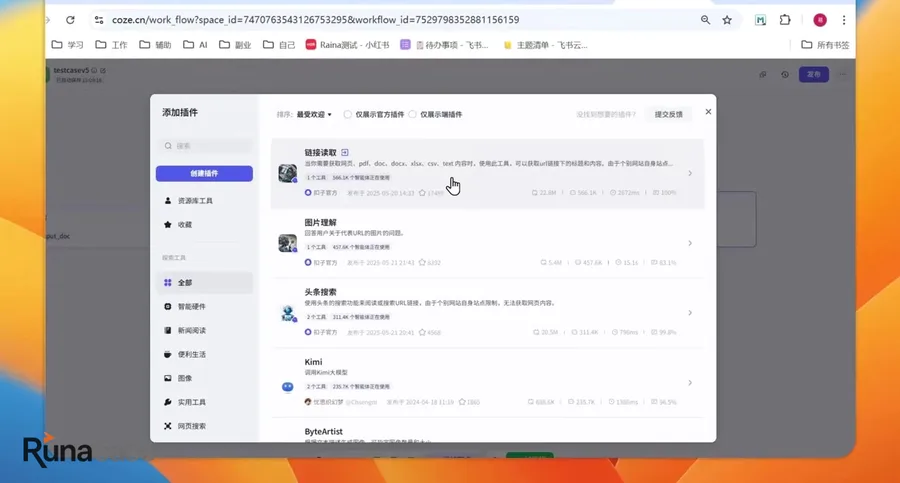900x483 pixels.
Task: Click the plugin search field
Action: click(204, 146)
